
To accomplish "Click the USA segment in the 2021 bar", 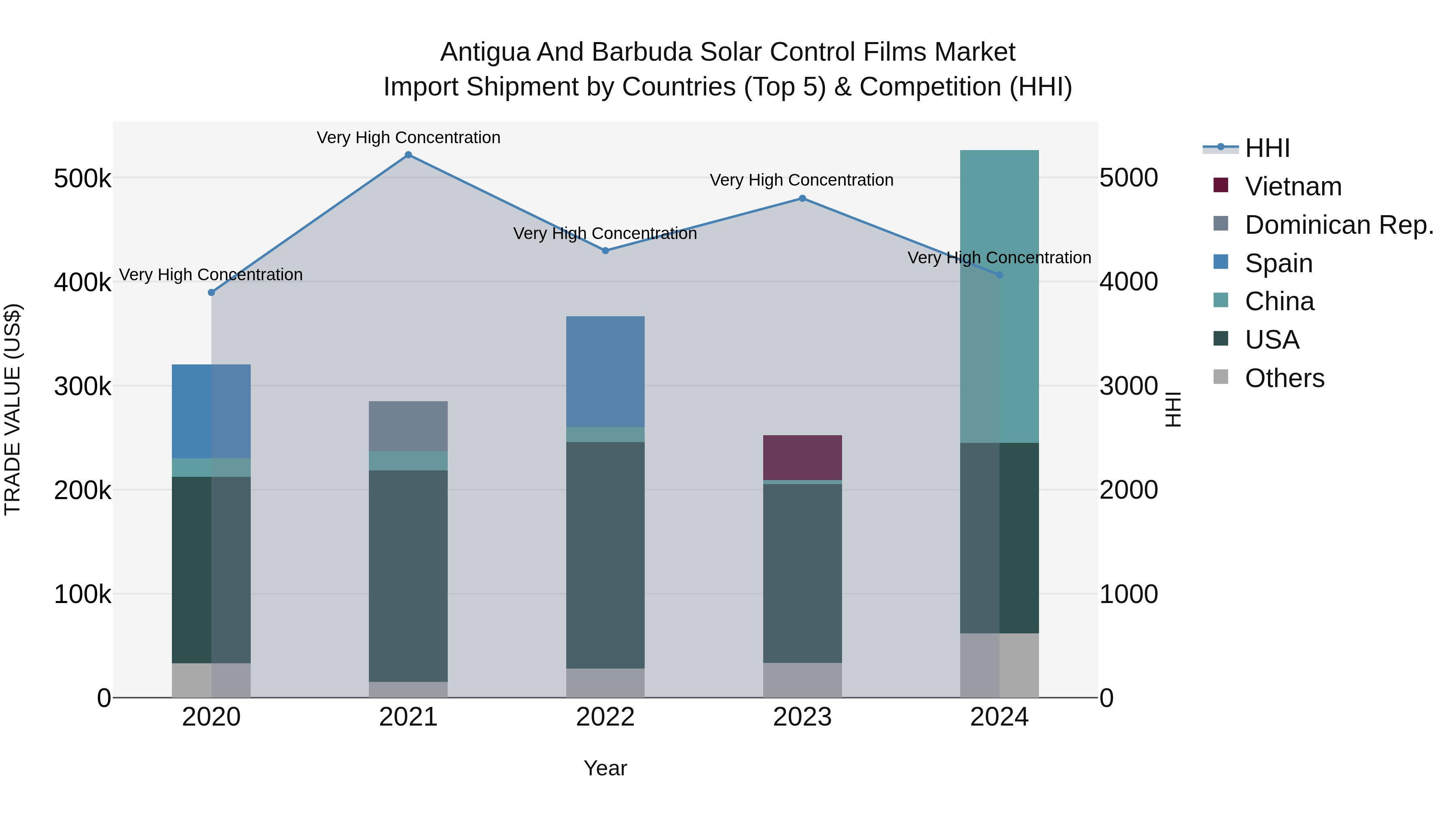I will coord(408,576).
